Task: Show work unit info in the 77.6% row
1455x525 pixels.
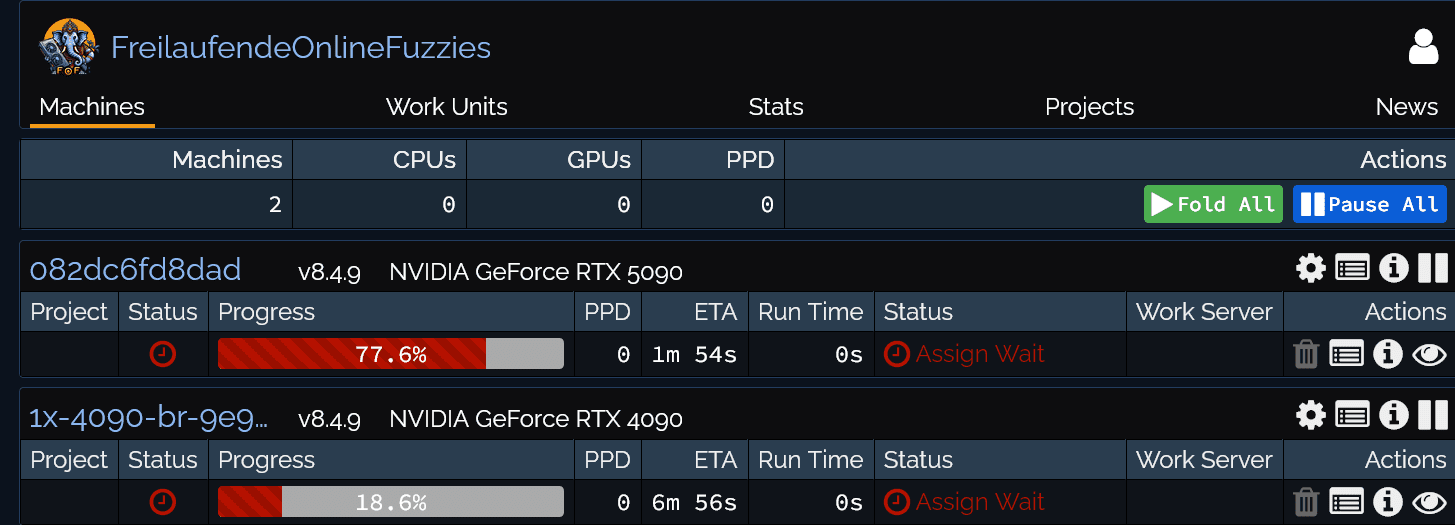Action: (1387, 354)
